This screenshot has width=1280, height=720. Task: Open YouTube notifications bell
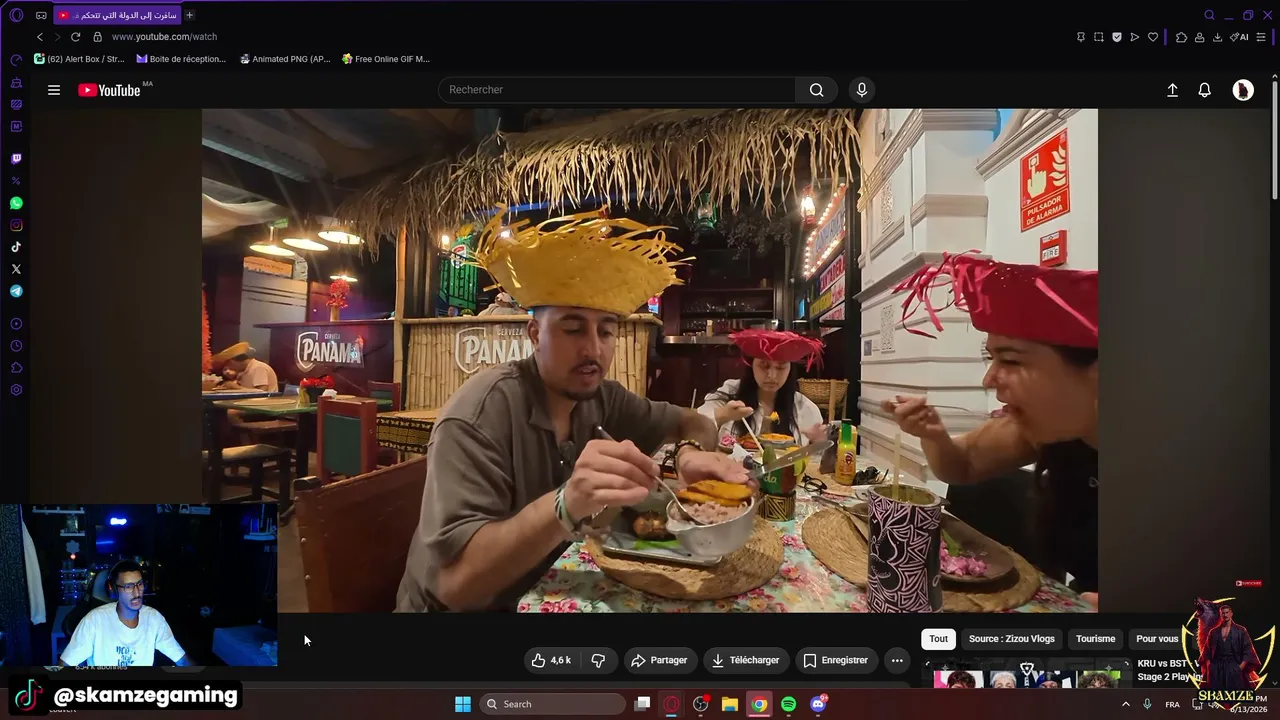click(1205, 90)
